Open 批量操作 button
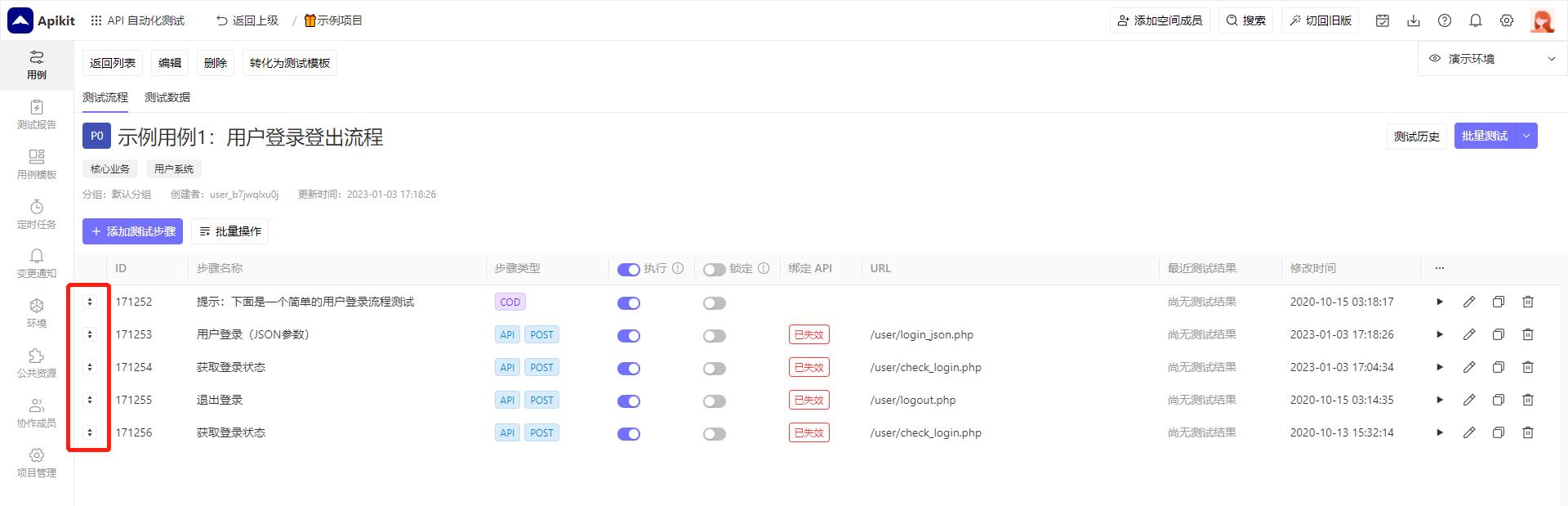This screenshot has height=506, width=1568. pos(229,231)
